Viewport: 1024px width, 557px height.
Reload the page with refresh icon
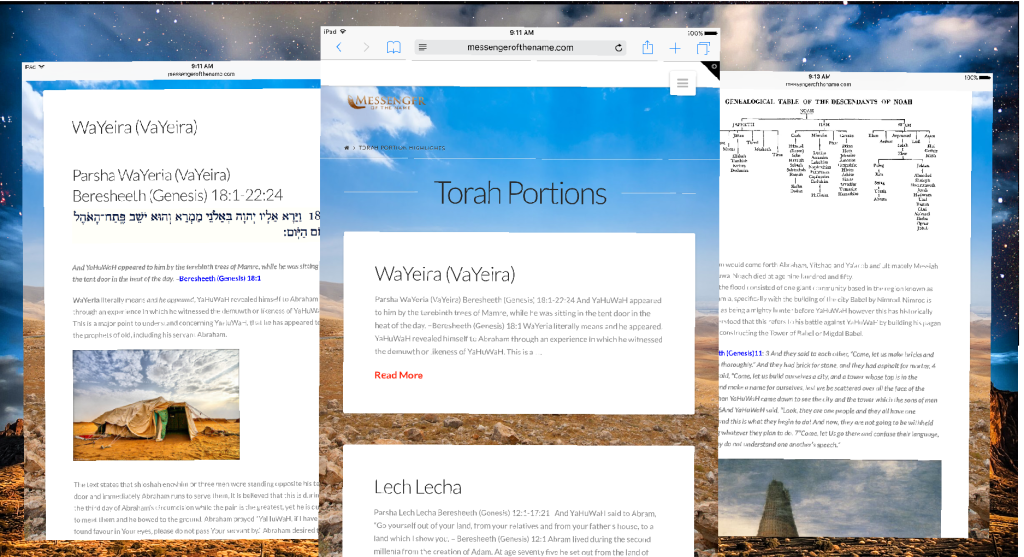[x=619, y=47]
